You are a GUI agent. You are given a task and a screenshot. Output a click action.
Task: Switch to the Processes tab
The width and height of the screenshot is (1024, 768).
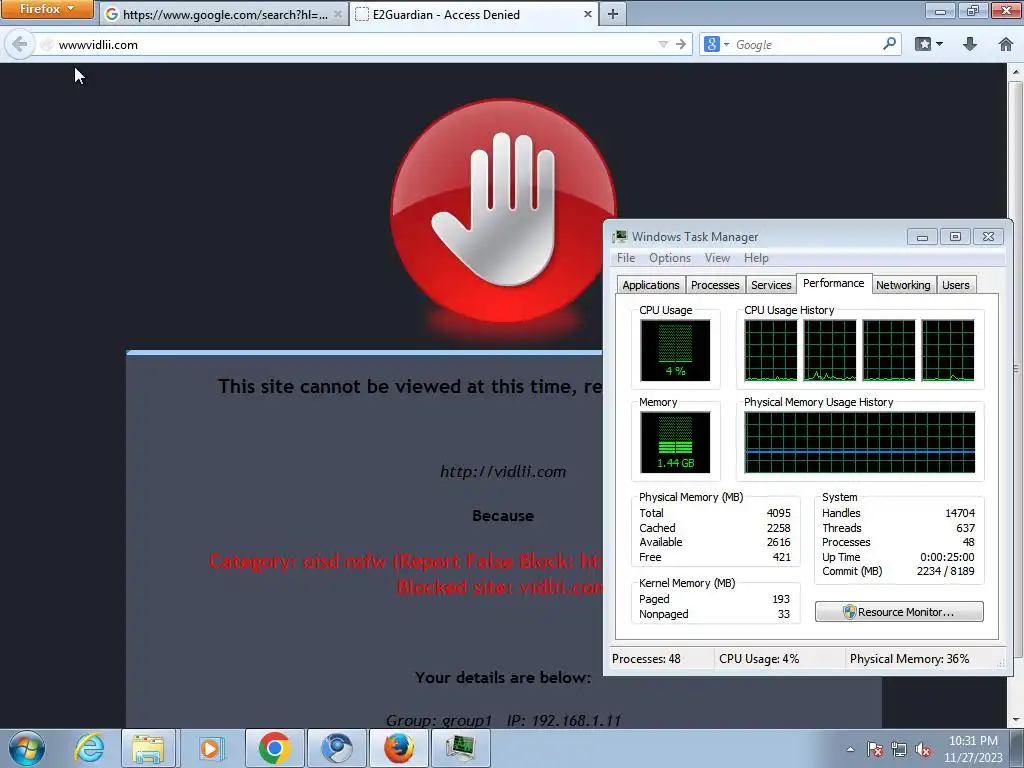point(715,285)
